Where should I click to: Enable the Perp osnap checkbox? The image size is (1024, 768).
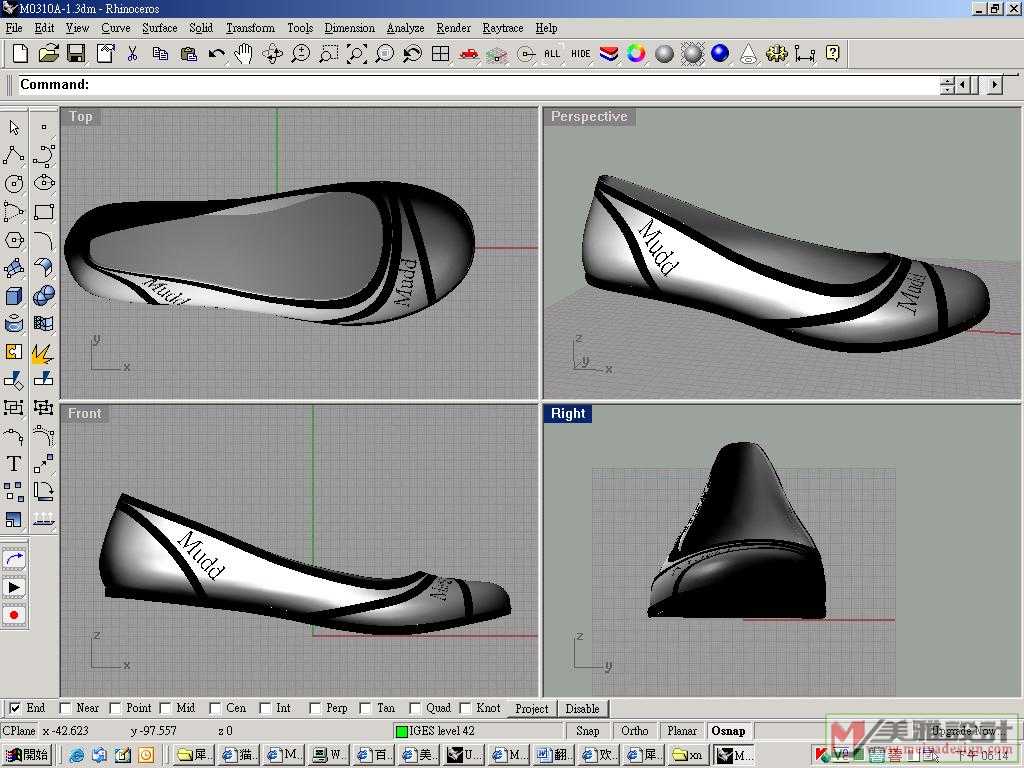315,709
